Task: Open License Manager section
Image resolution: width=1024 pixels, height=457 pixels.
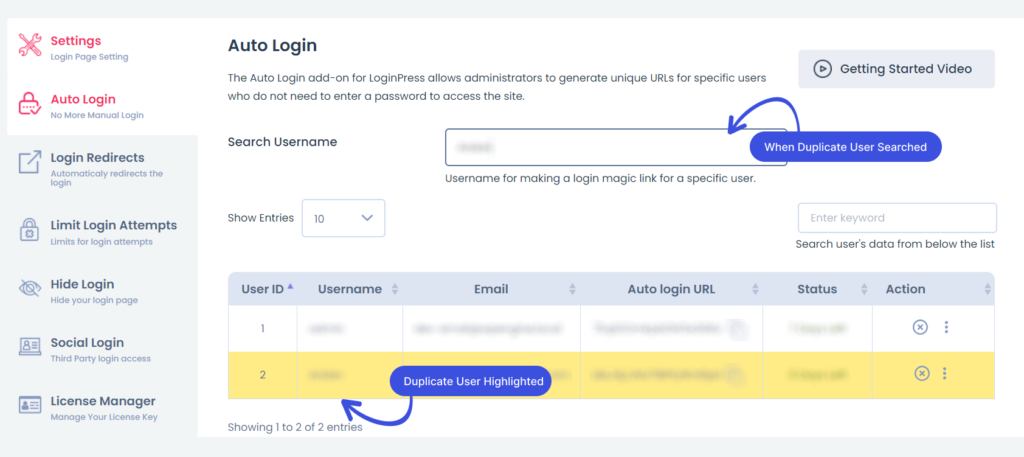Action: click(x=103, y=407)
